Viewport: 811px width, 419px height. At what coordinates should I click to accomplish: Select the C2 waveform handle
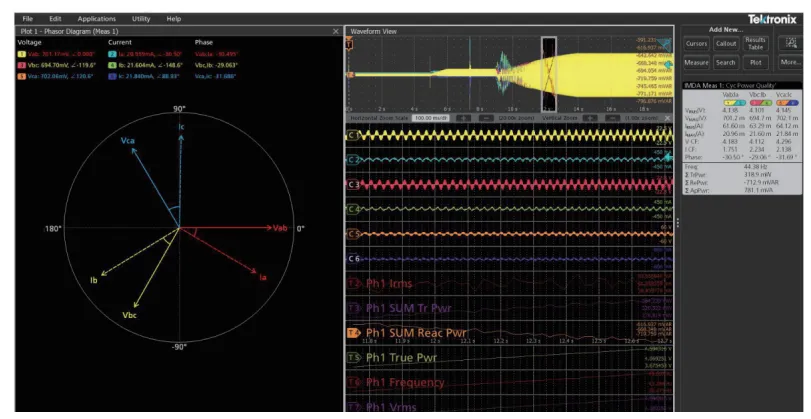(x=352, y=160)
